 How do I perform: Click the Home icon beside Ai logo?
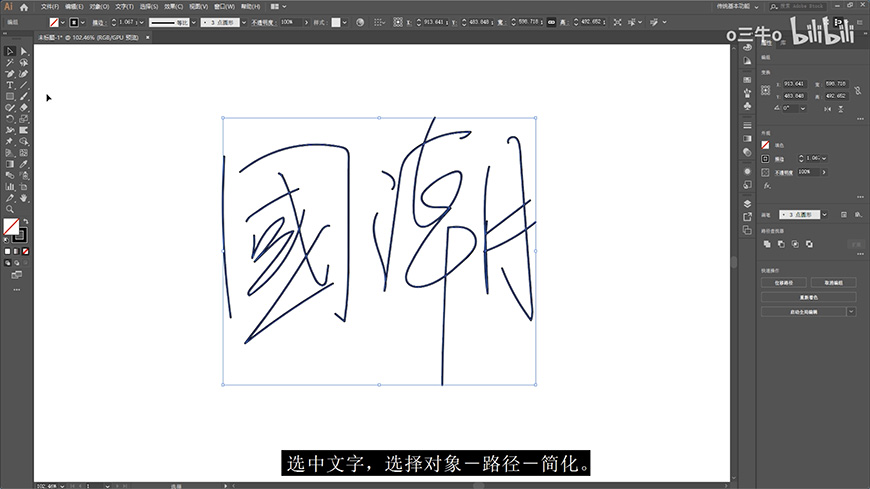24,6
